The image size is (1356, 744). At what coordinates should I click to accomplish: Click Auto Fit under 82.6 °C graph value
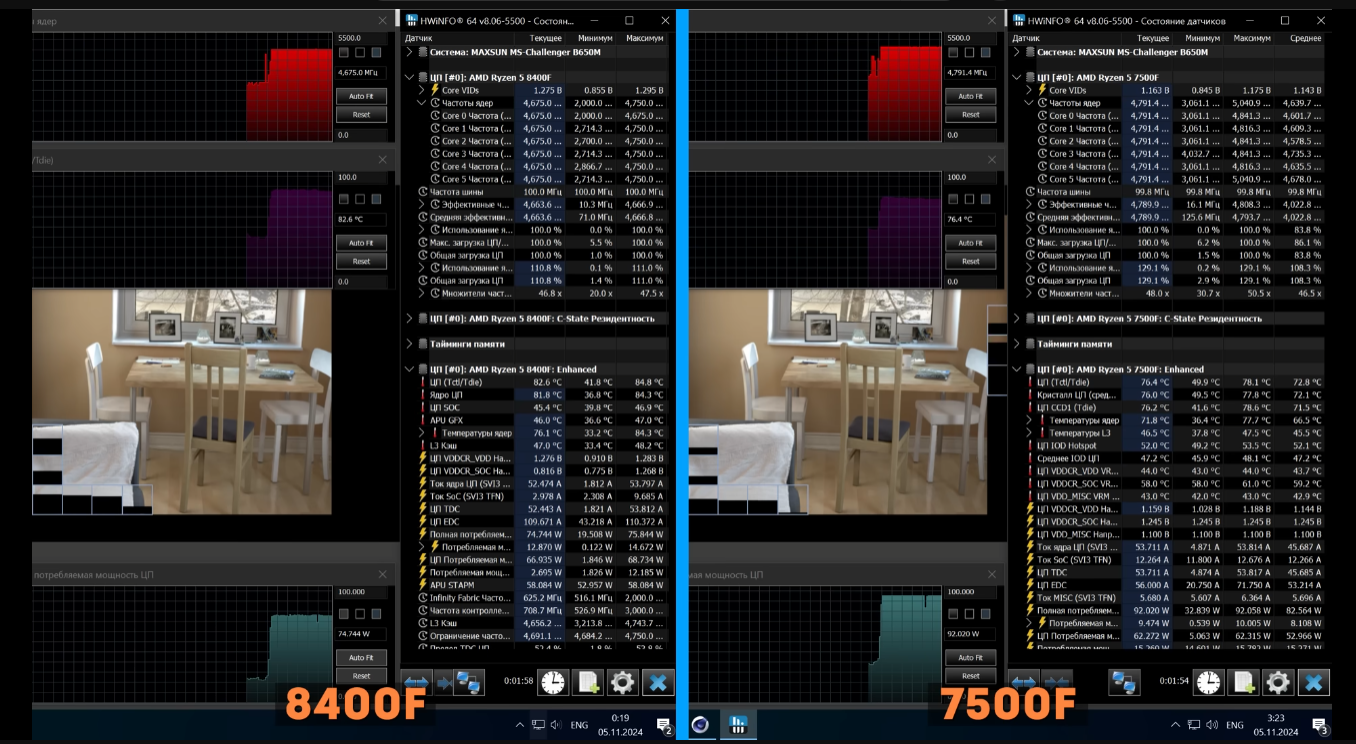[361, 243]
